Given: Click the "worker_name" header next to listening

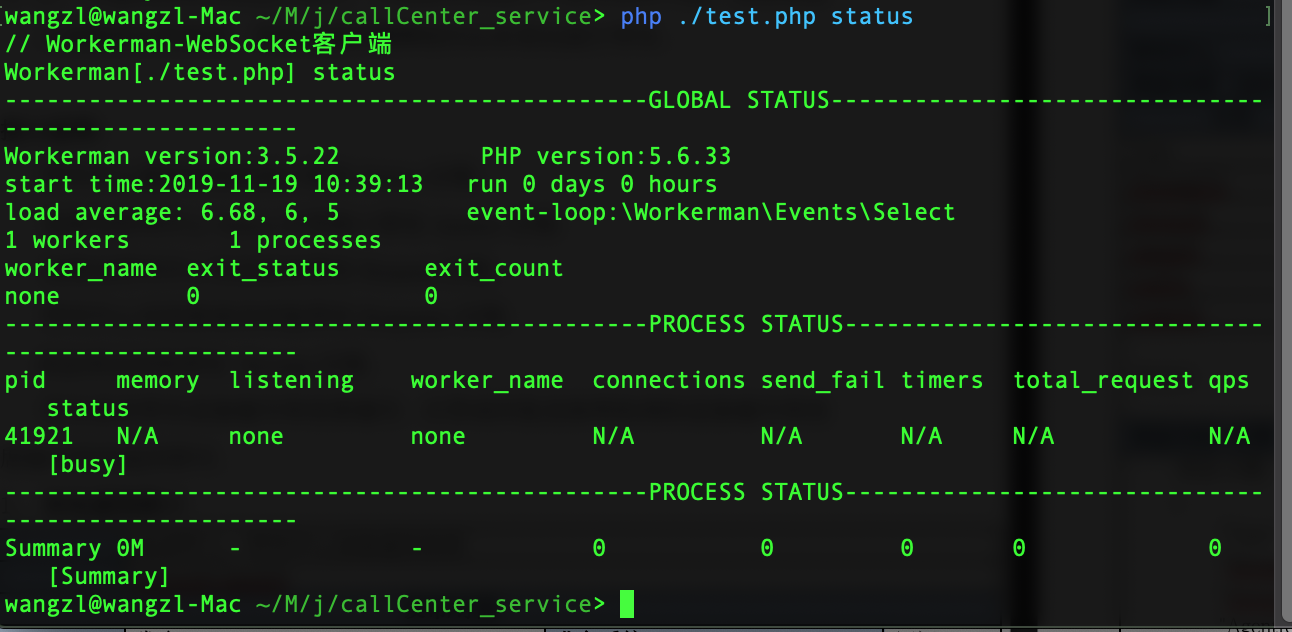Looking at the screenshot, I should click(x=487, y=380).
